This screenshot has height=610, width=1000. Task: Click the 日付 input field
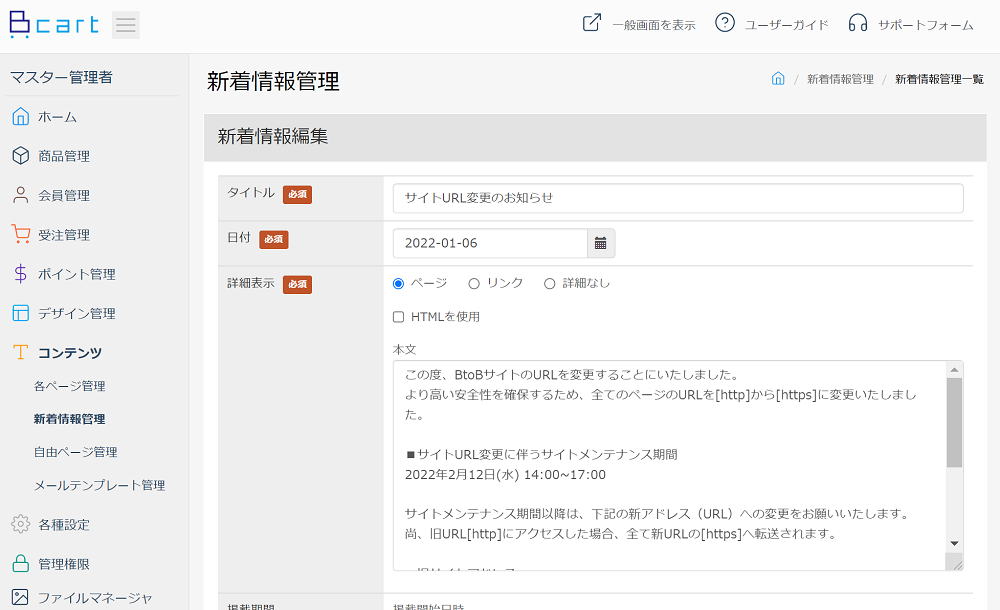490,243
